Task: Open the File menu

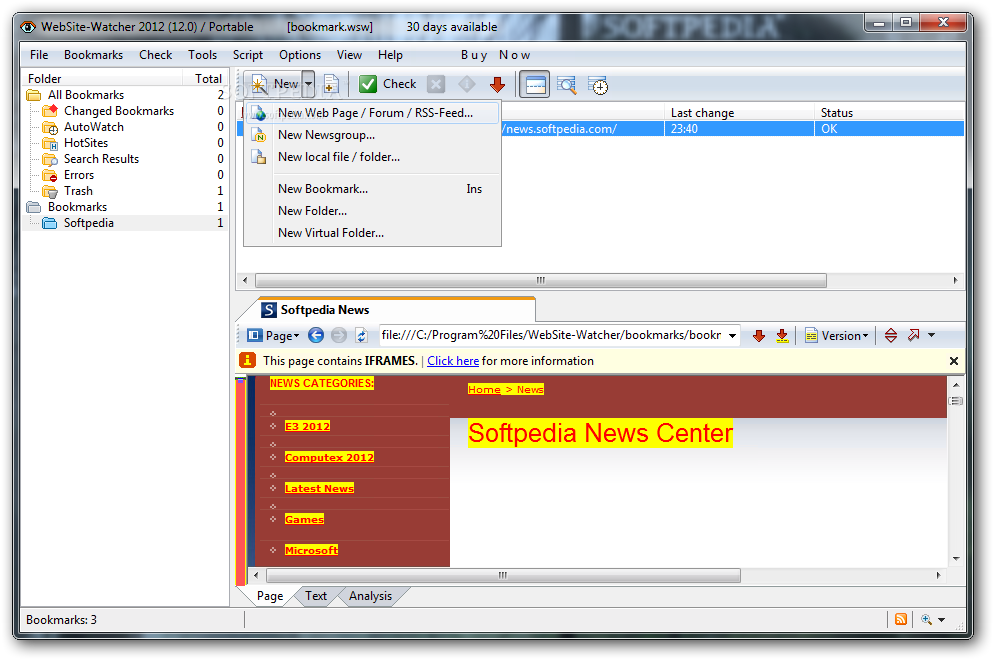Action: pos(39,55)
